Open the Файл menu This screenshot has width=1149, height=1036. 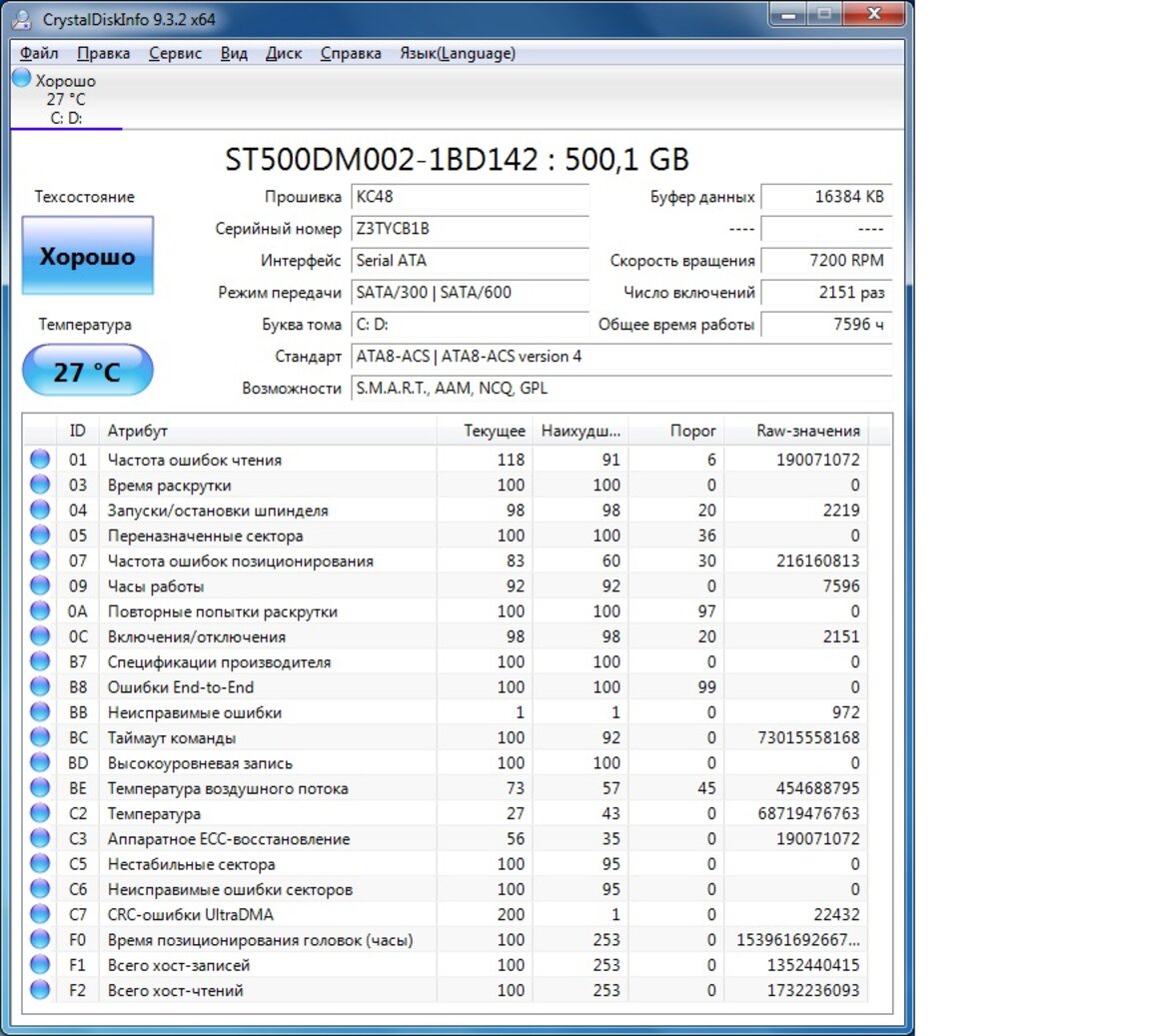(x=39, y=53)
